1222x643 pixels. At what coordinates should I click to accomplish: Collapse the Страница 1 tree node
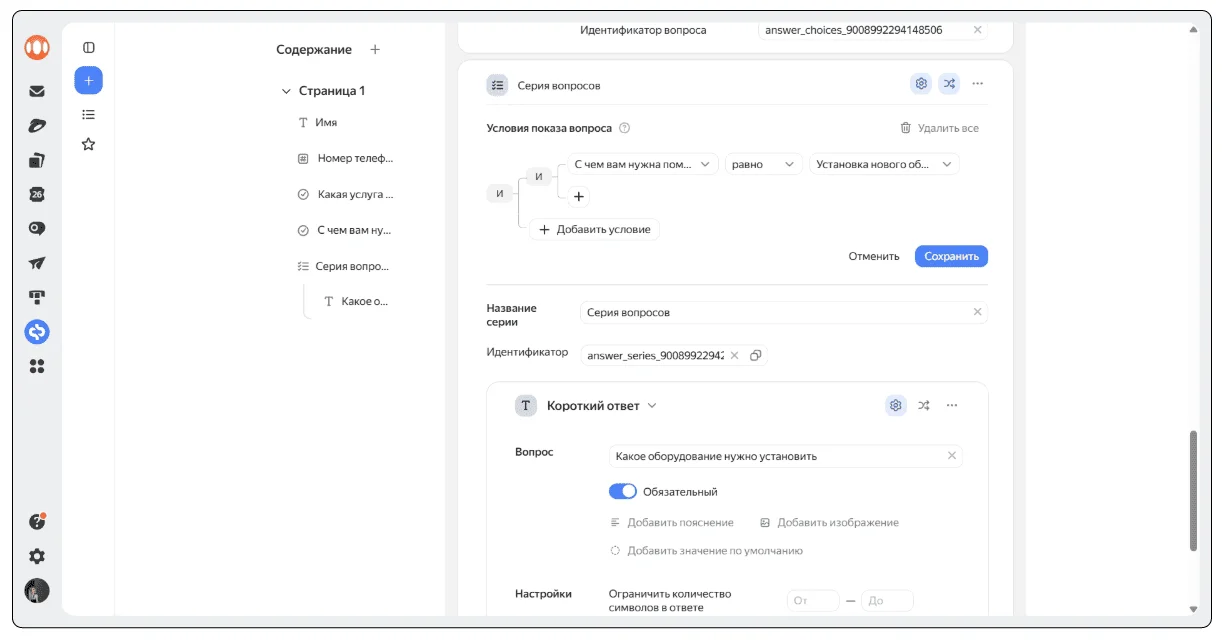point(286,91)
